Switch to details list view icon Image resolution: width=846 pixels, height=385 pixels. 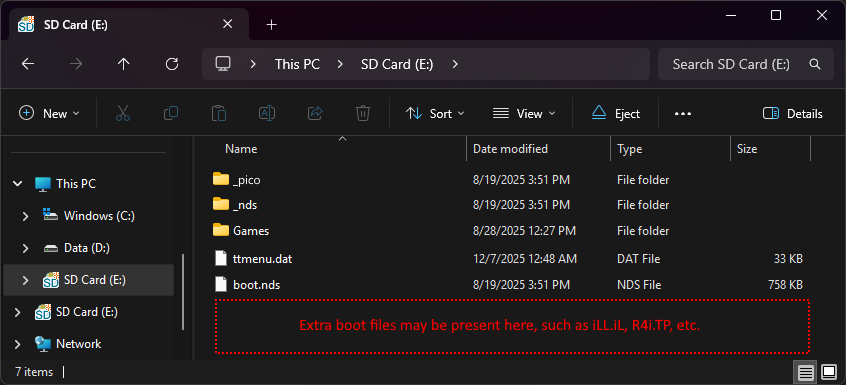[x=806, y=372]
